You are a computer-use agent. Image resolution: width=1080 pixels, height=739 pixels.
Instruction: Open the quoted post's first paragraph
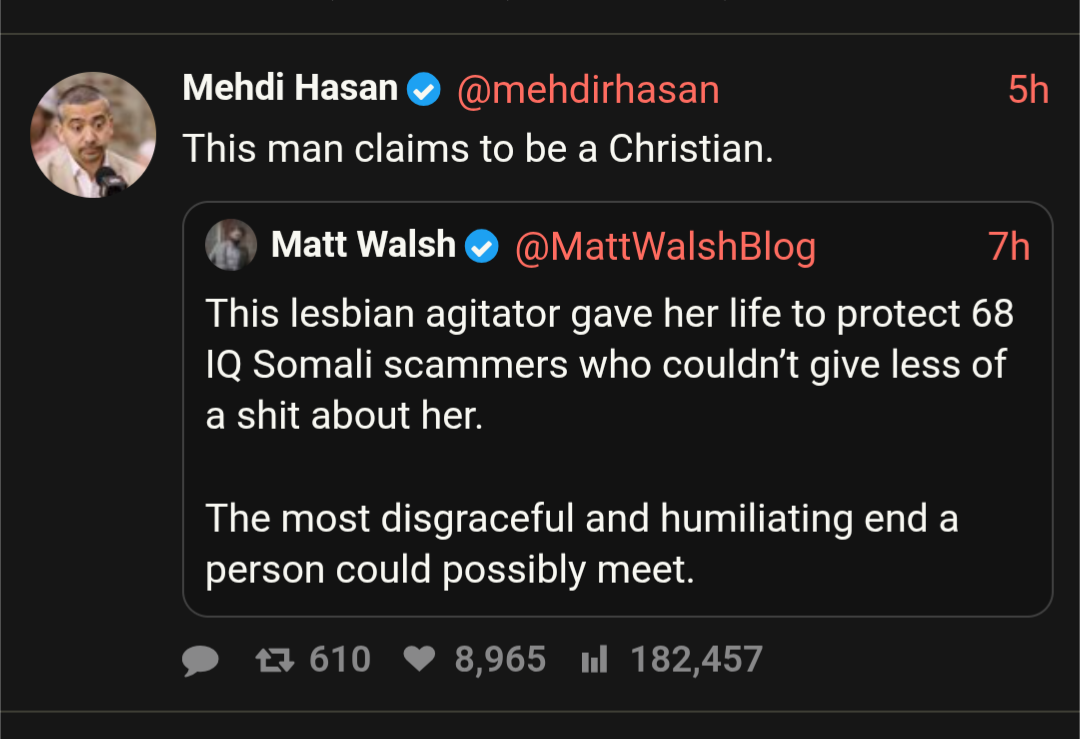(608, 364)
